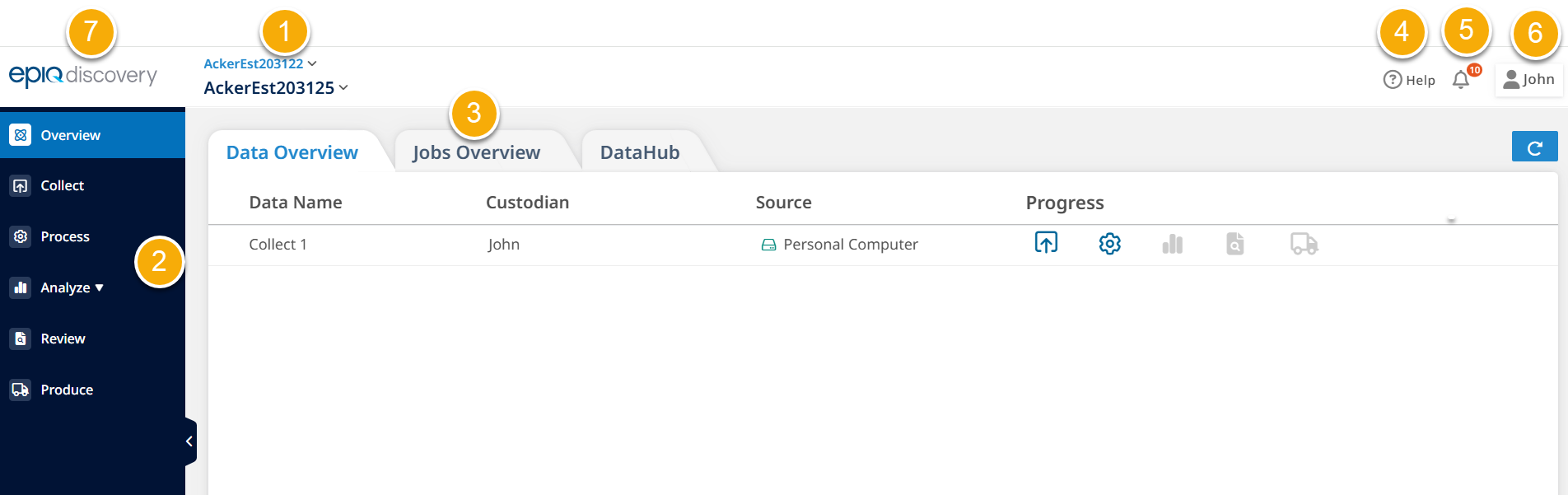1568x495 pixels.
Task: Open the John user account menu
Action: (1528, 80)
